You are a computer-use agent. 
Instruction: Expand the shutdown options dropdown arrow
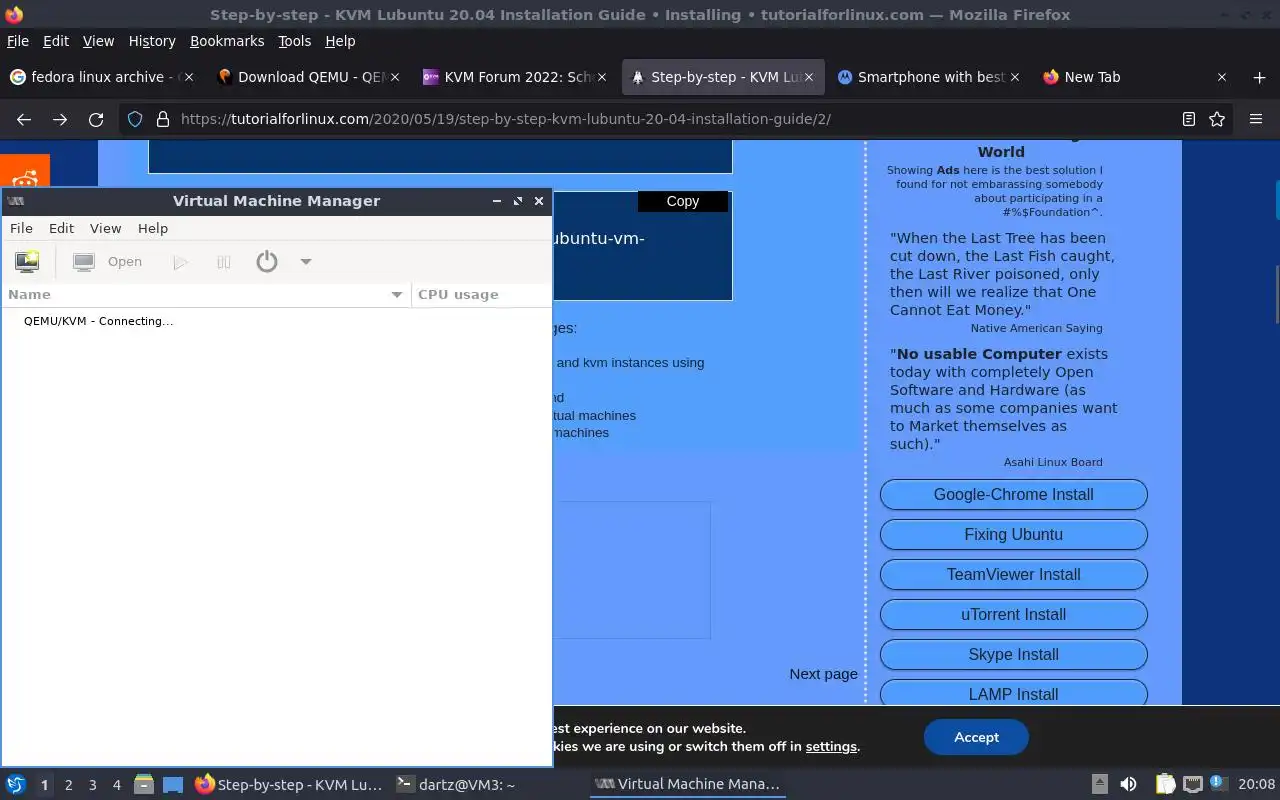pos(306,262)
